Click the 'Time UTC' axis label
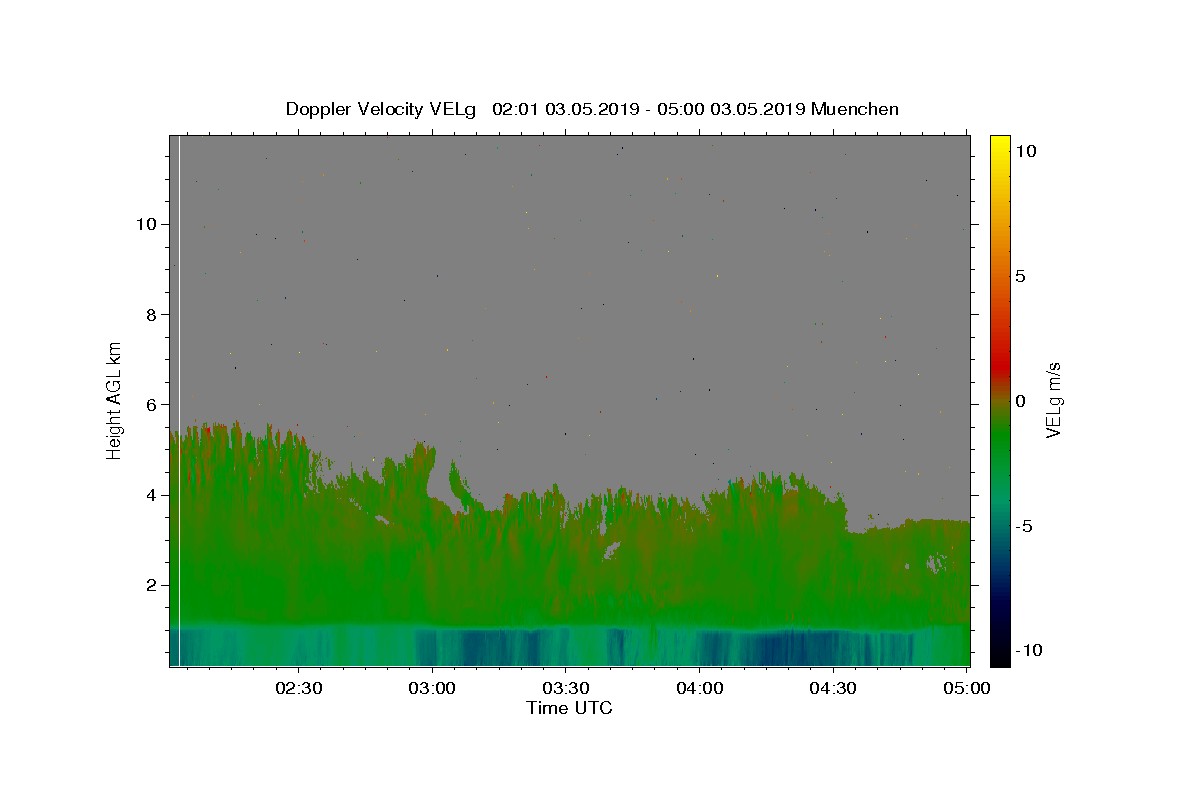 [569, 708]
